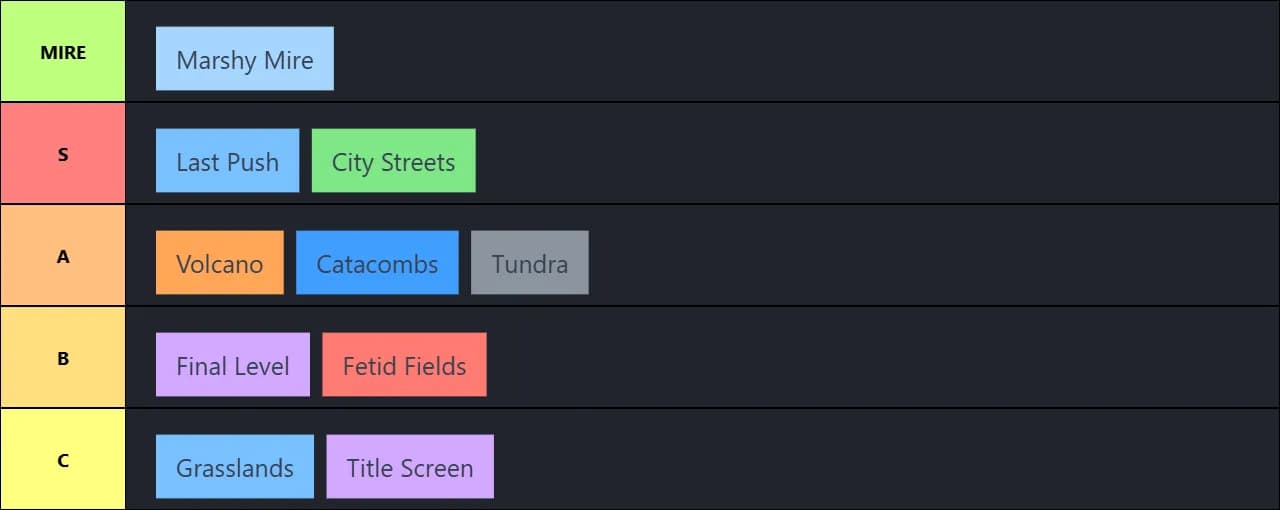The image size is (1280, 510).
Task: Click the Catacombs item
Action: pyautogui.click(x=377, y=263)
